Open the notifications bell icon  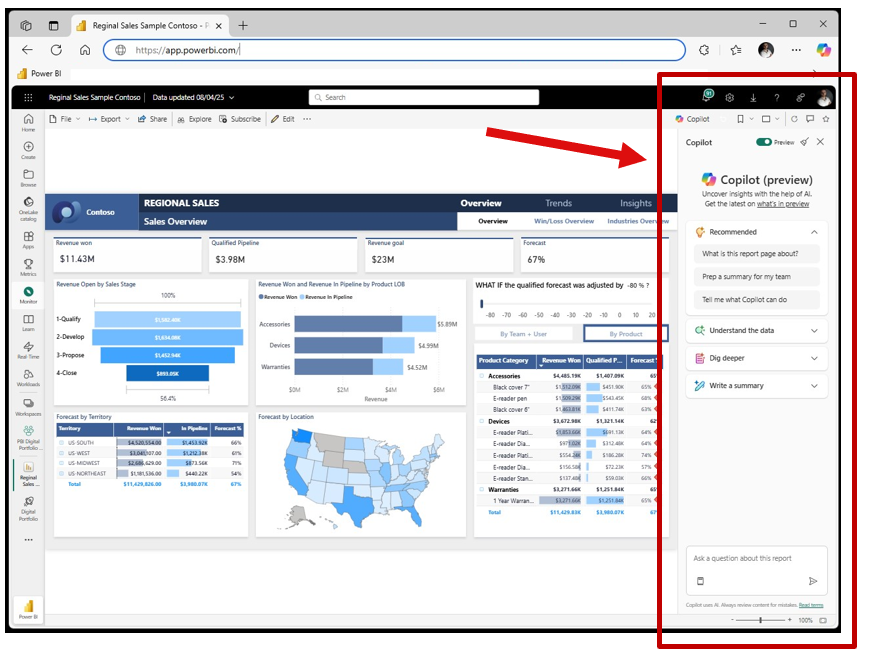(x=707, y=96)
